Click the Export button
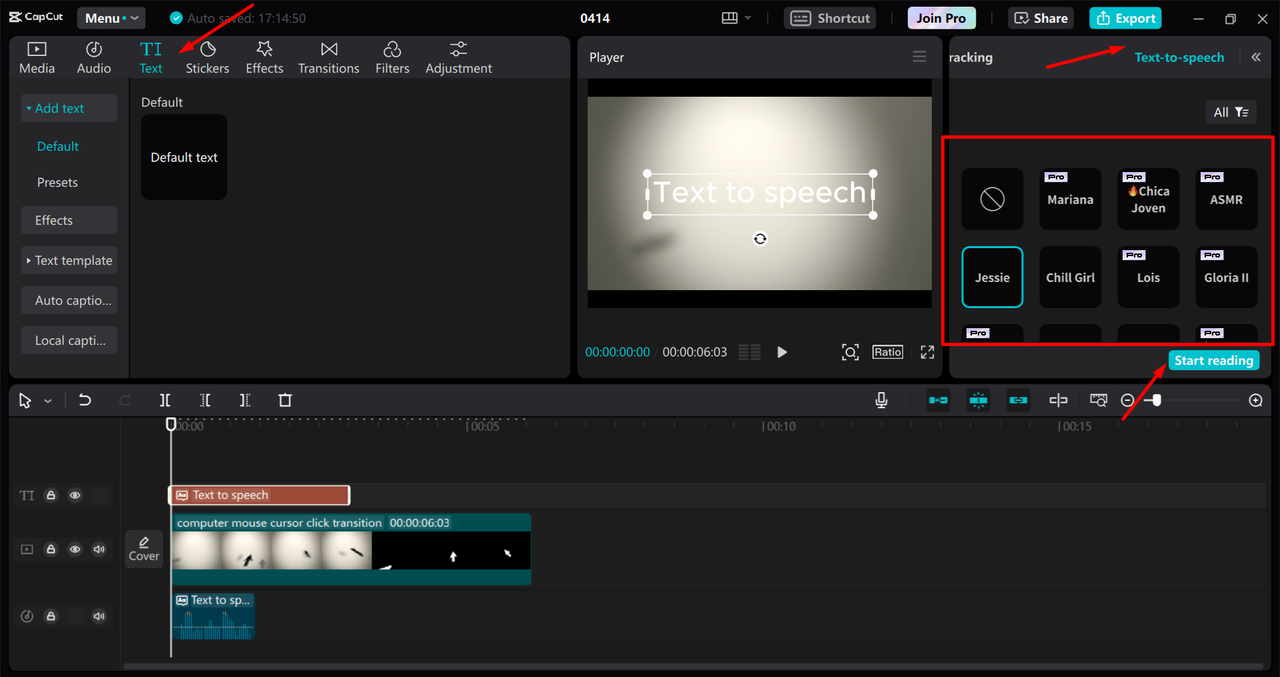The width and height of the screenshot is (1280, 677). [1125, 18]
